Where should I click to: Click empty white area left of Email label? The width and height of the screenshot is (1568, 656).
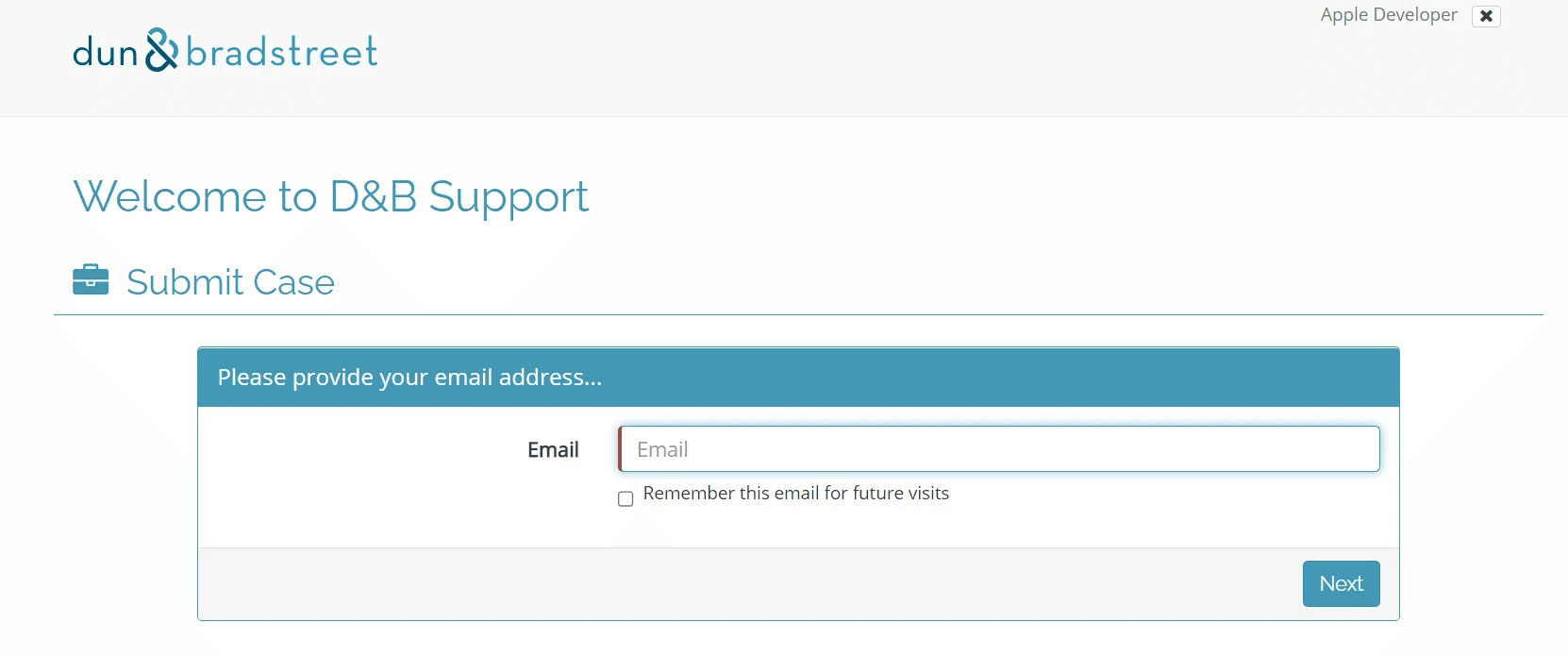(359, 472)
